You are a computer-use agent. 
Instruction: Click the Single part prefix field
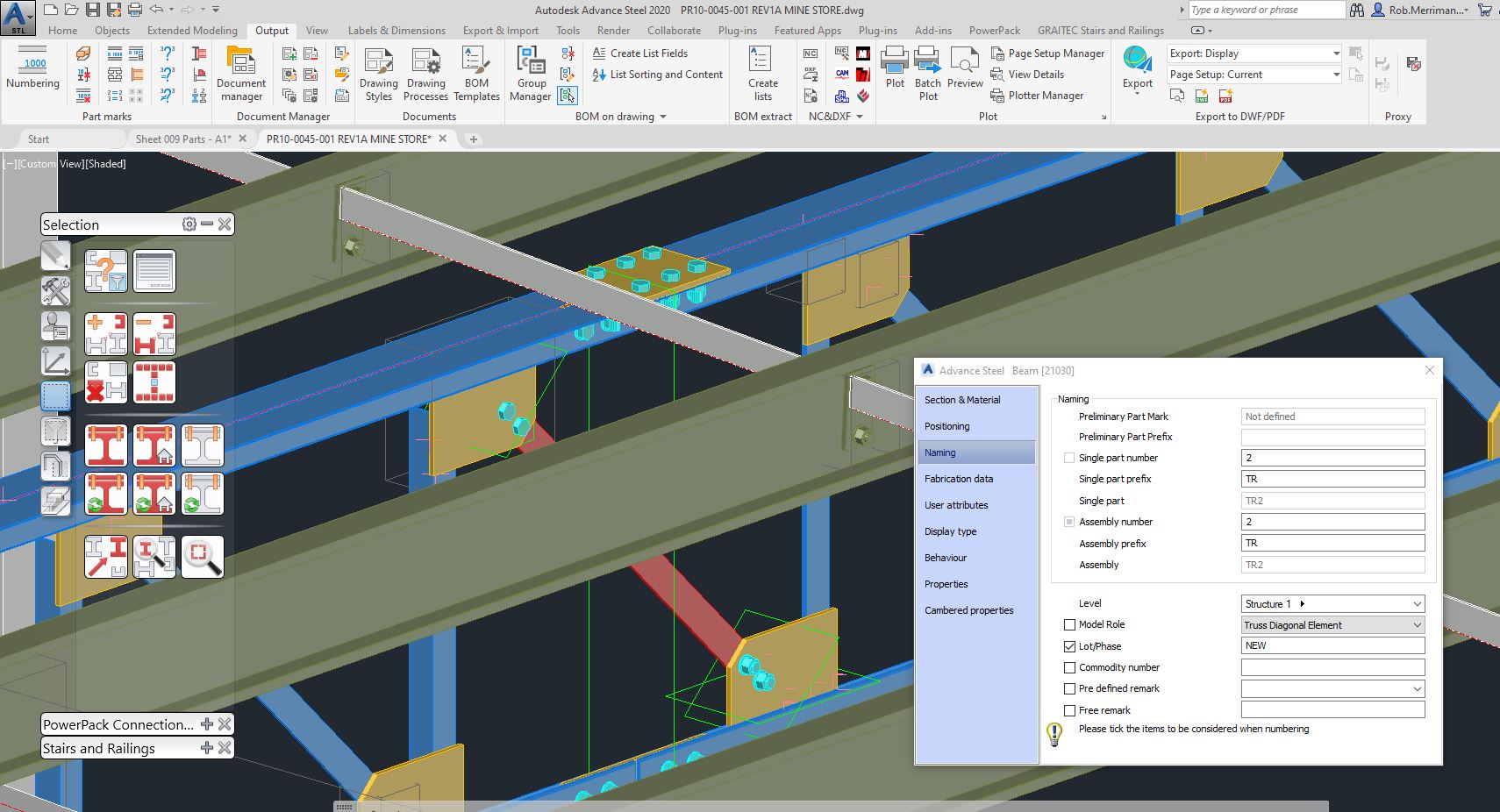(x=1332, y=479)
